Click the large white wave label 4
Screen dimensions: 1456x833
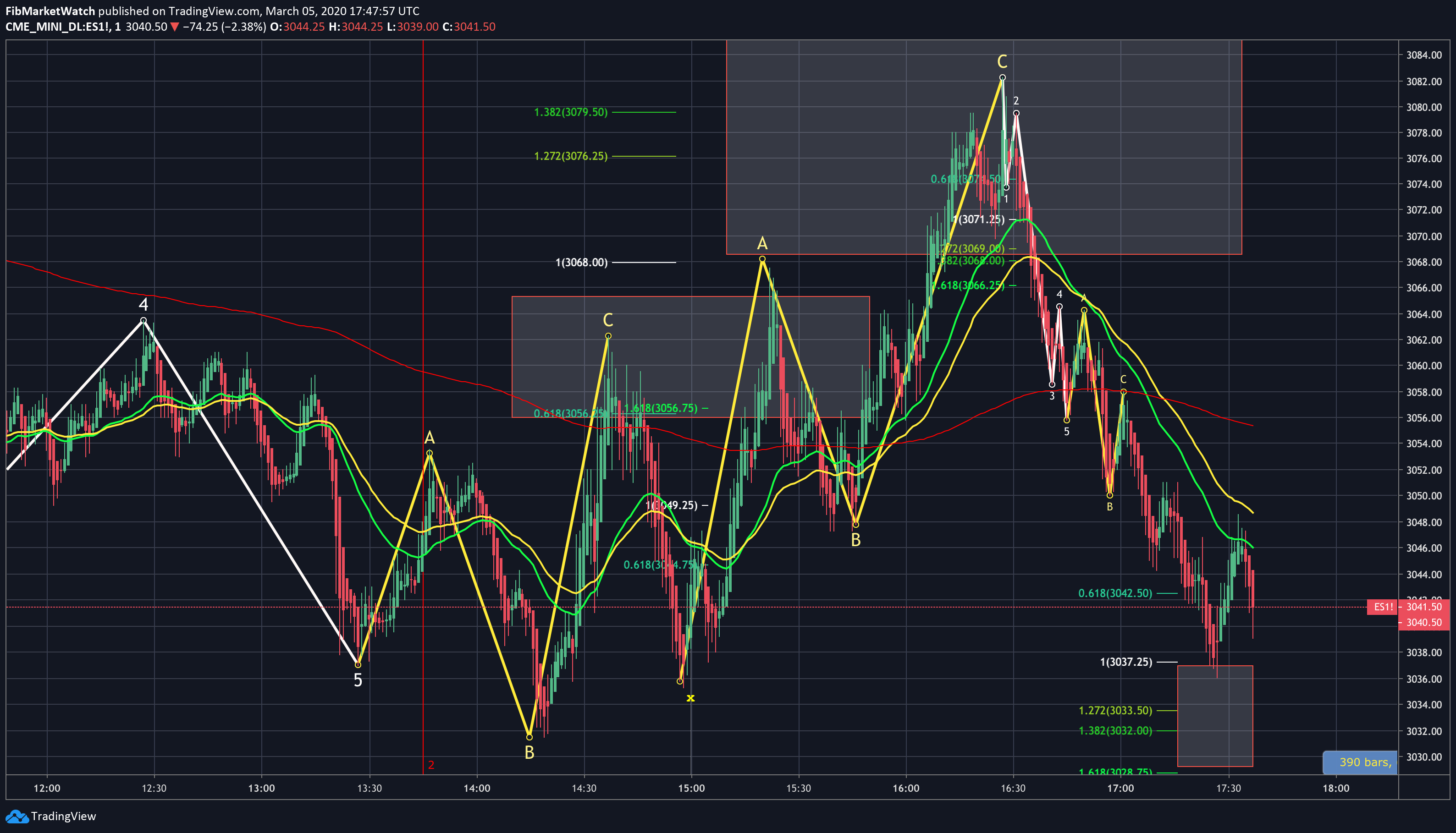[143, 304]
